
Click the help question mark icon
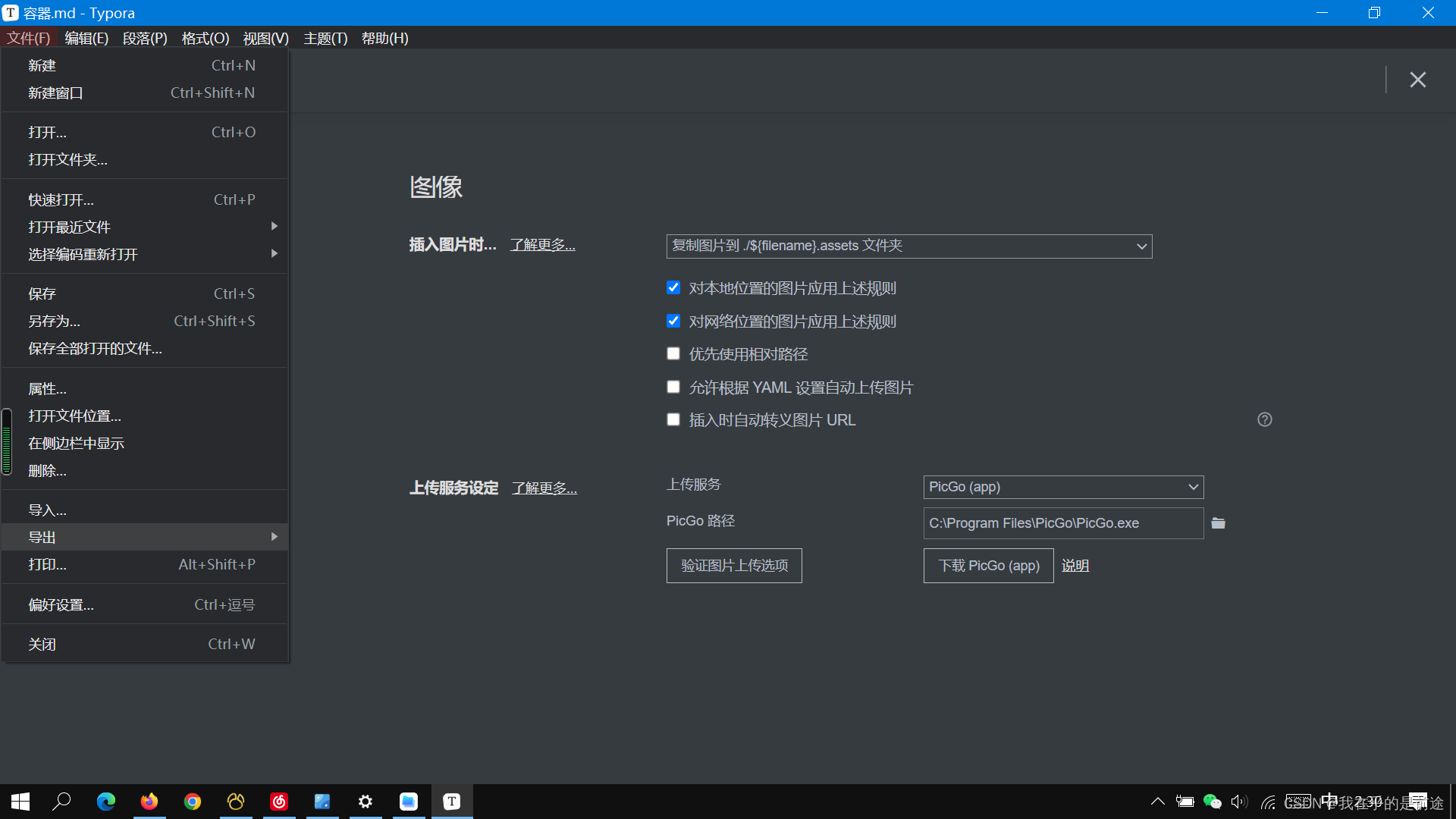1263,419
